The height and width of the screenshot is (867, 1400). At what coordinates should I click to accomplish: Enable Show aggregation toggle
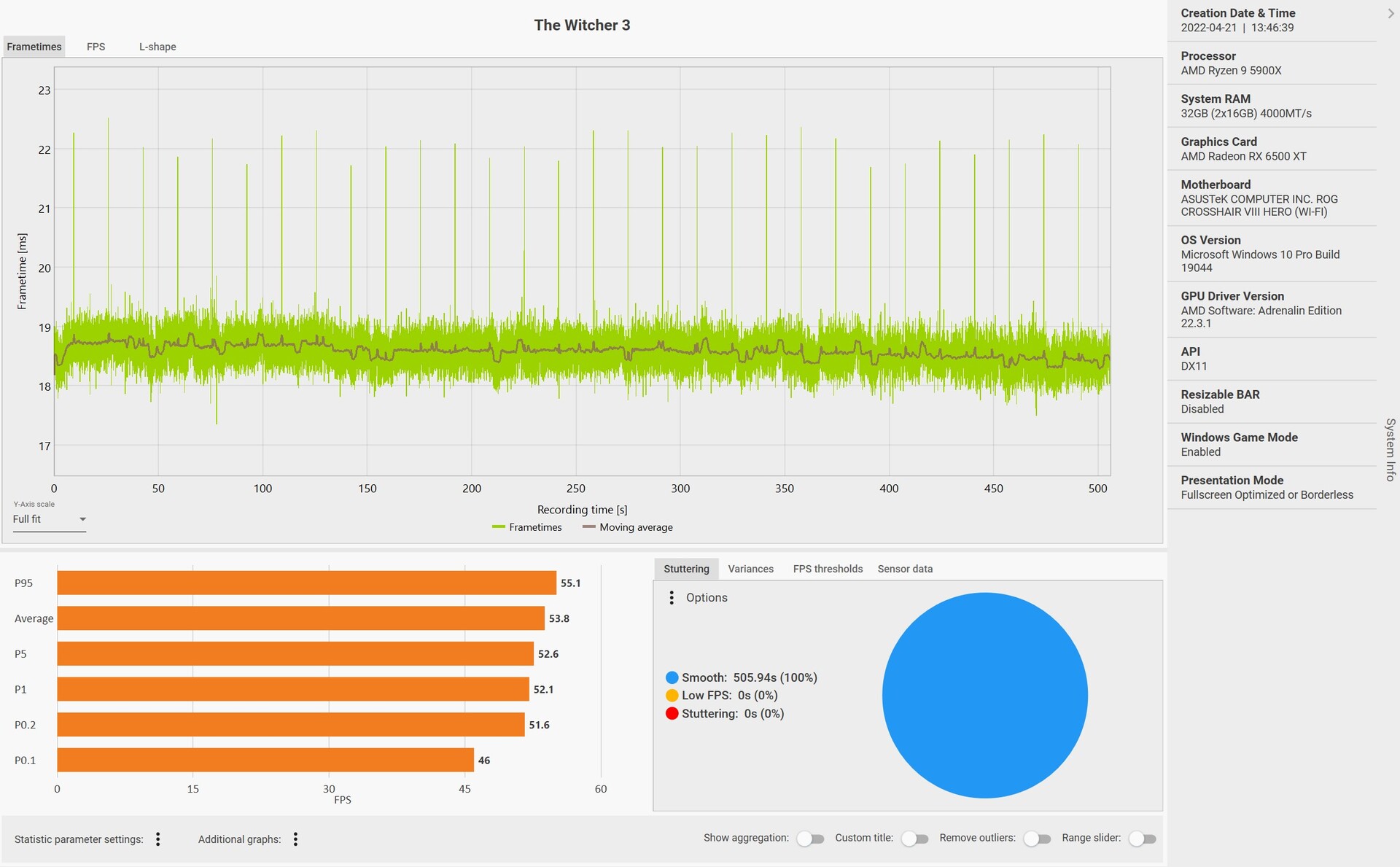click(809, 839)
